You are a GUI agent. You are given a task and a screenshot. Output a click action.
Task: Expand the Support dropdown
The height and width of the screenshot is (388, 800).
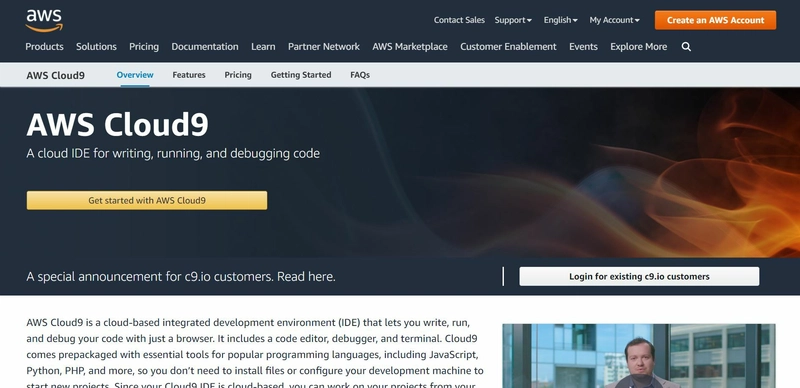point(513,20)
